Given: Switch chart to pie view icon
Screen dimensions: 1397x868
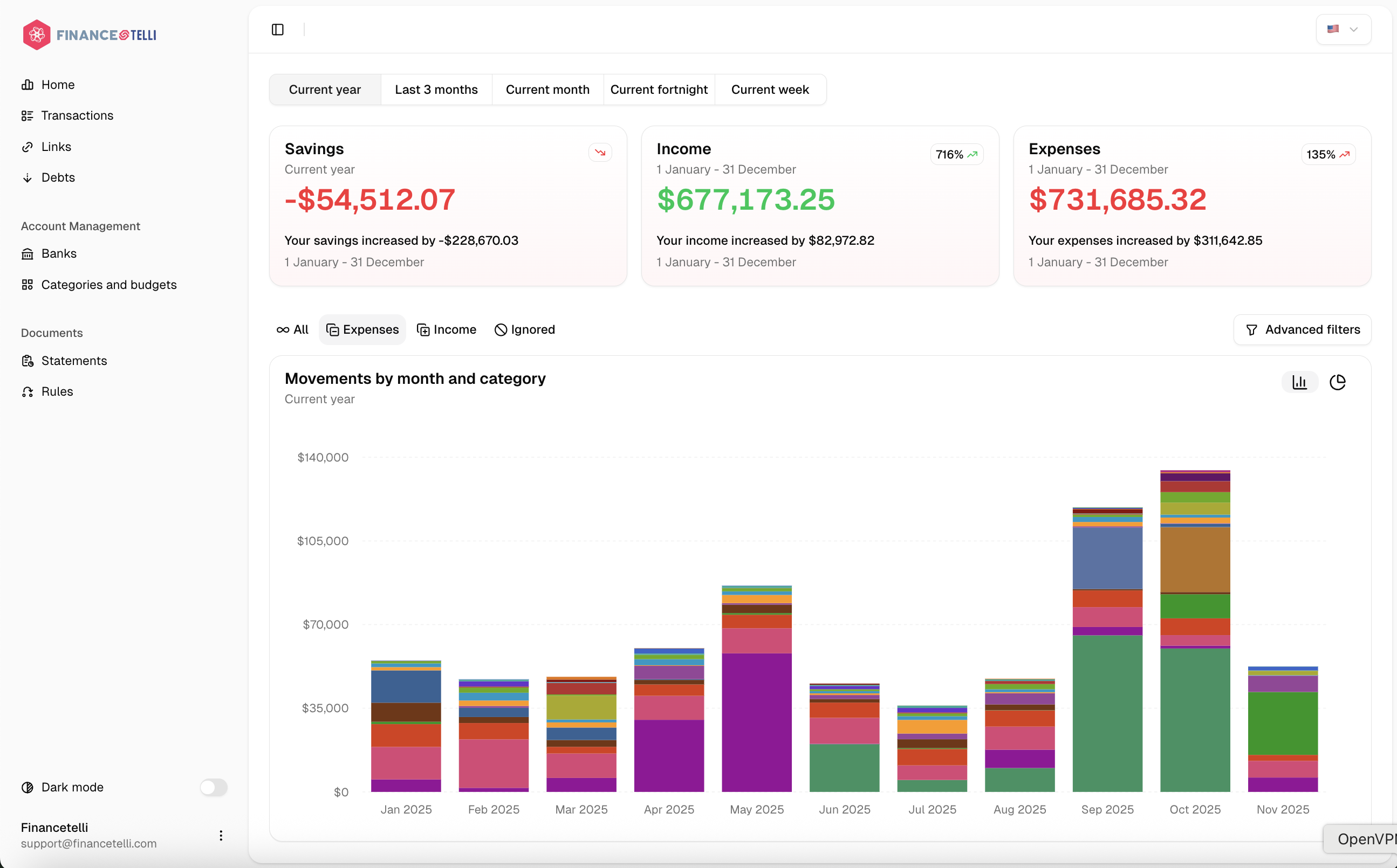Looking at the screenshot, I should coord(1337,382).
